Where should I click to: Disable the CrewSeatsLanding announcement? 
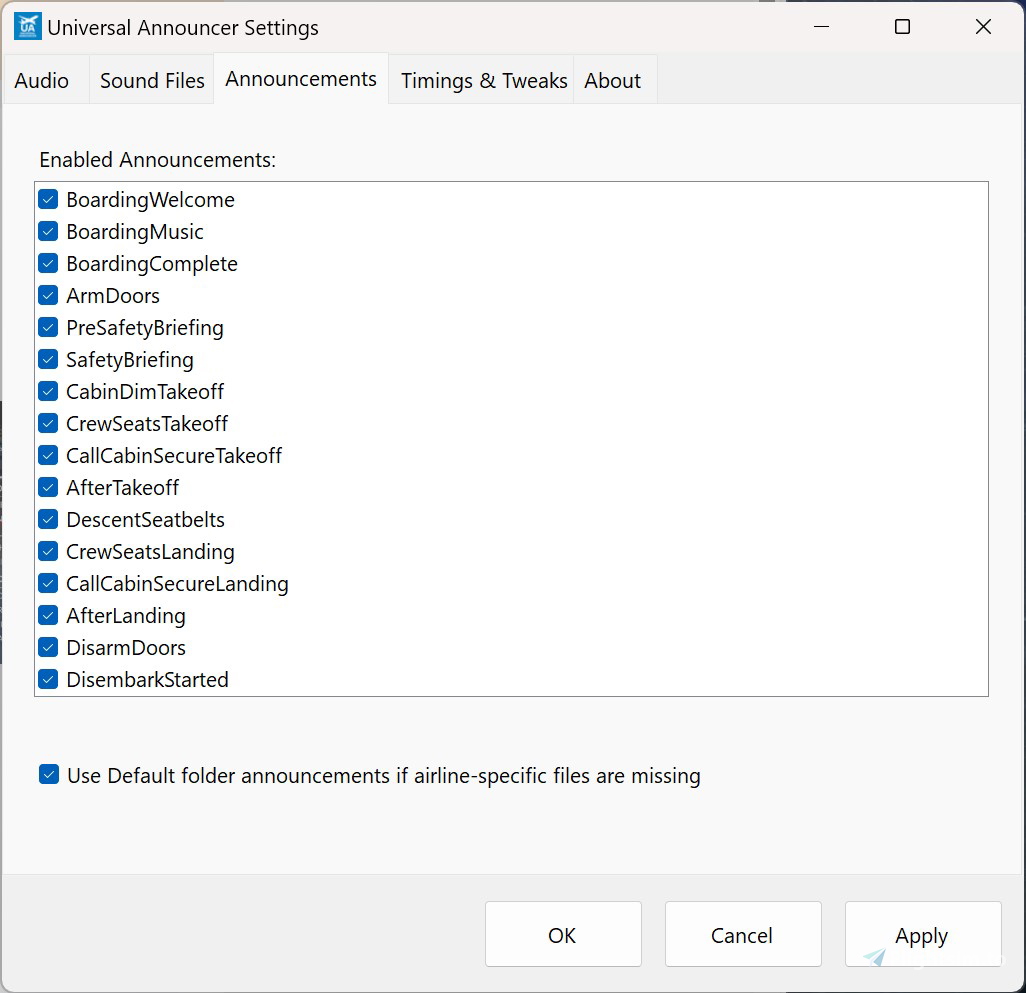click(48, 551)
